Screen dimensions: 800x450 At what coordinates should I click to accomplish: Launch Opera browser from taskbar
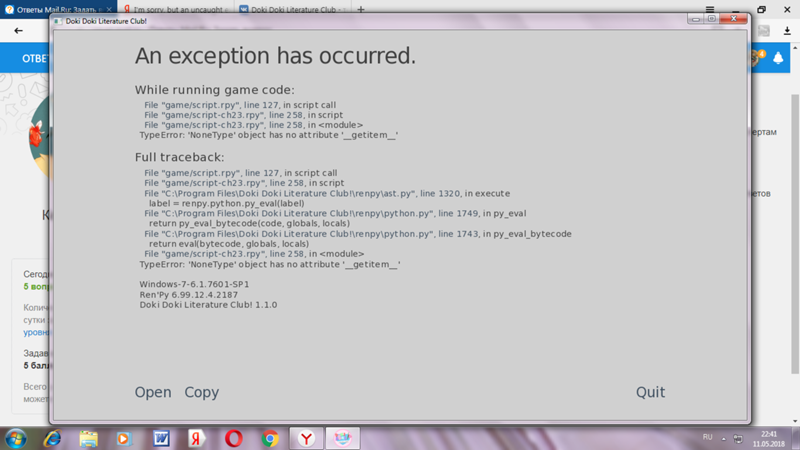click(233, 439)
